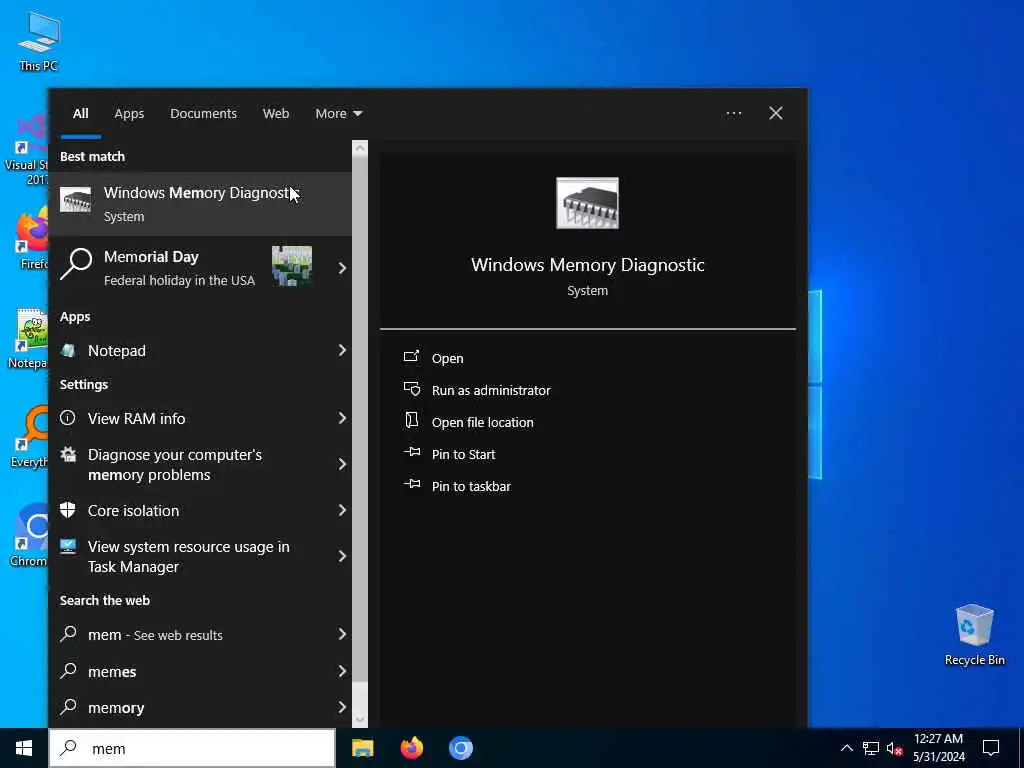This screenshot has width=1024, height=768.
Task: Select the Recycle Bin desktop icon
Action: [974, 635]
